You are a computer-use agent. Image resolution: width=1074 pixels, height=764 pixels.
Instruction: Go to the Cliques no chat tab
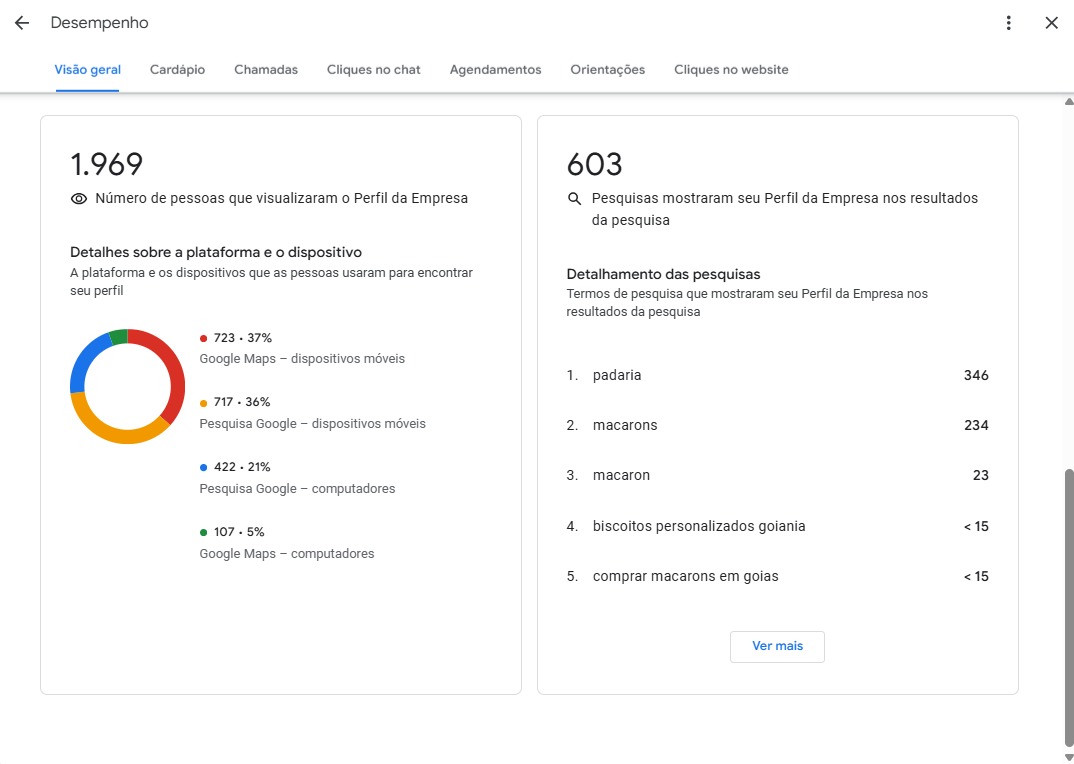pyautogui.click(x=373, y=70)
